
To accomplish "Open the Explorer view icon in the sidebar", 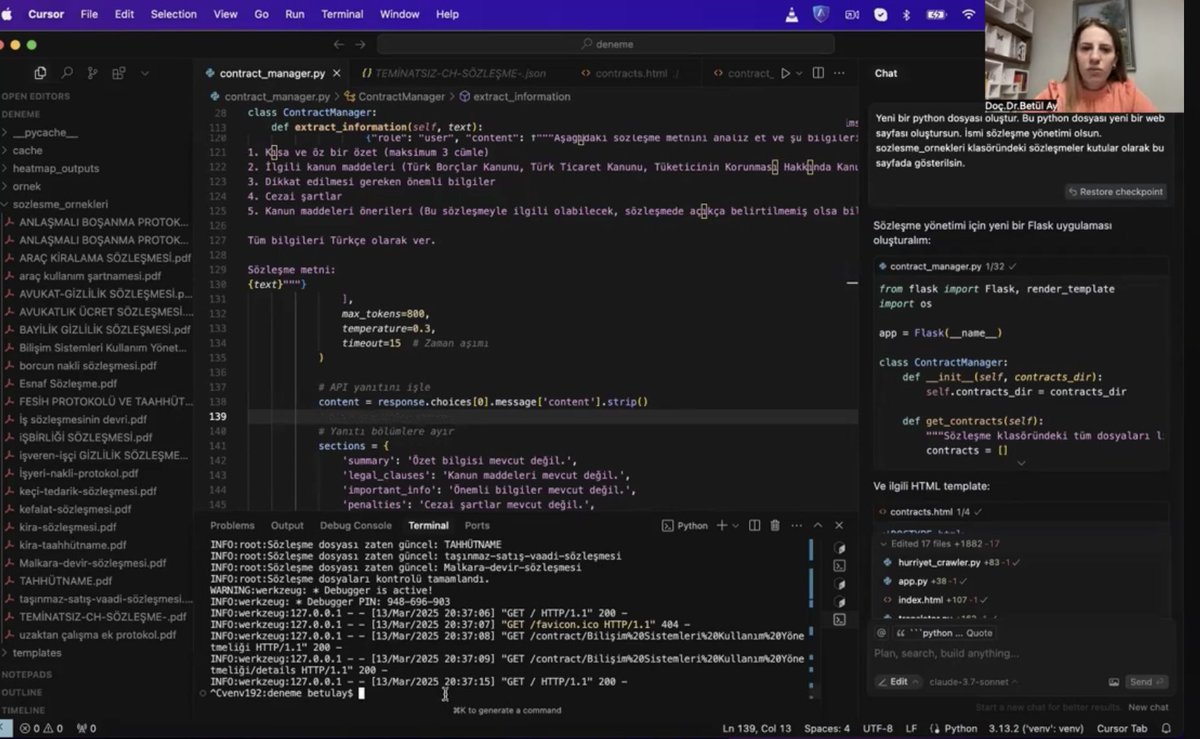I will tap(40, 73).
